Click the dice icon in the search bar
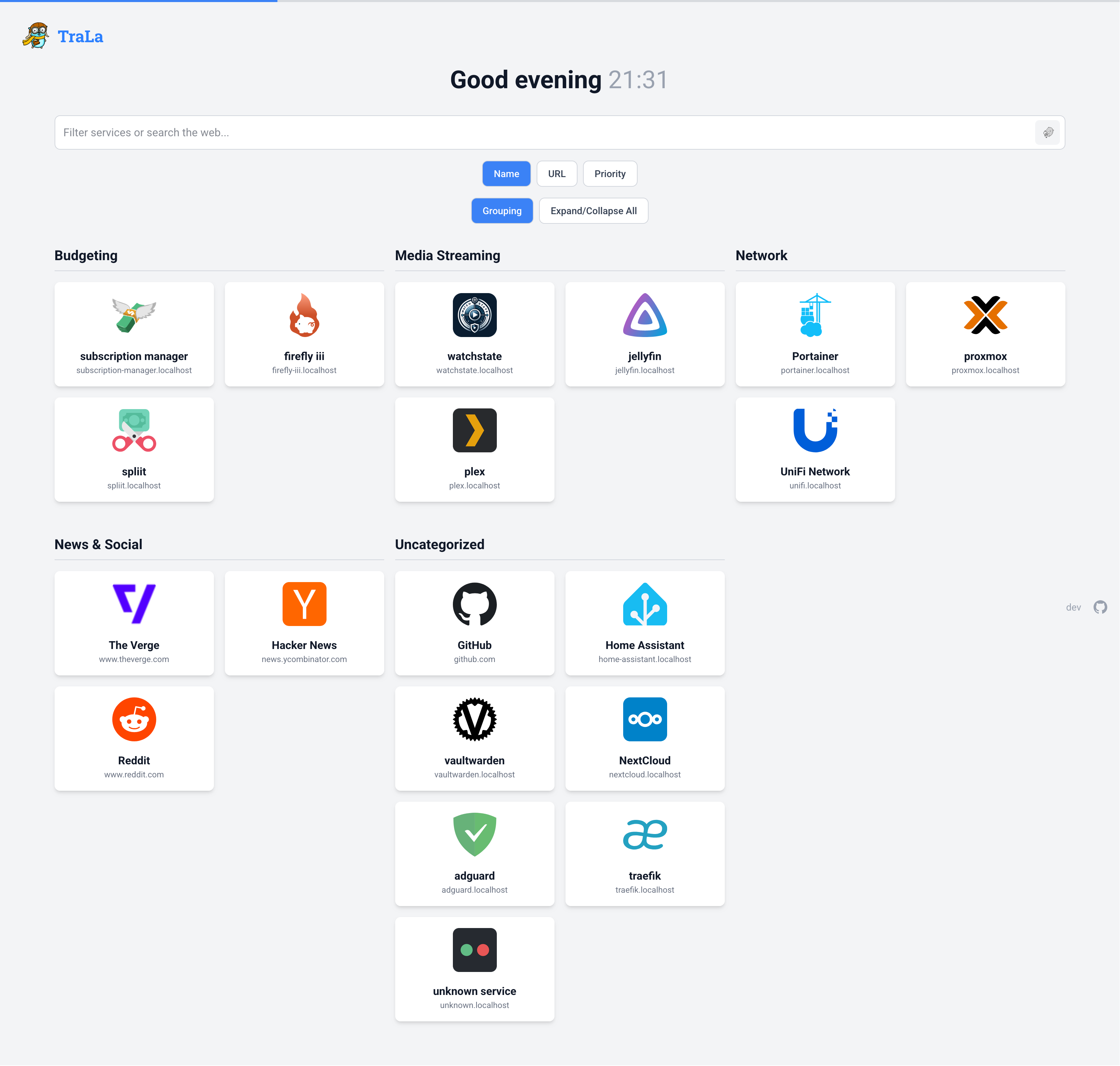The height and width of the screenshot is (1066, 1120). (x=1048, y=132)
